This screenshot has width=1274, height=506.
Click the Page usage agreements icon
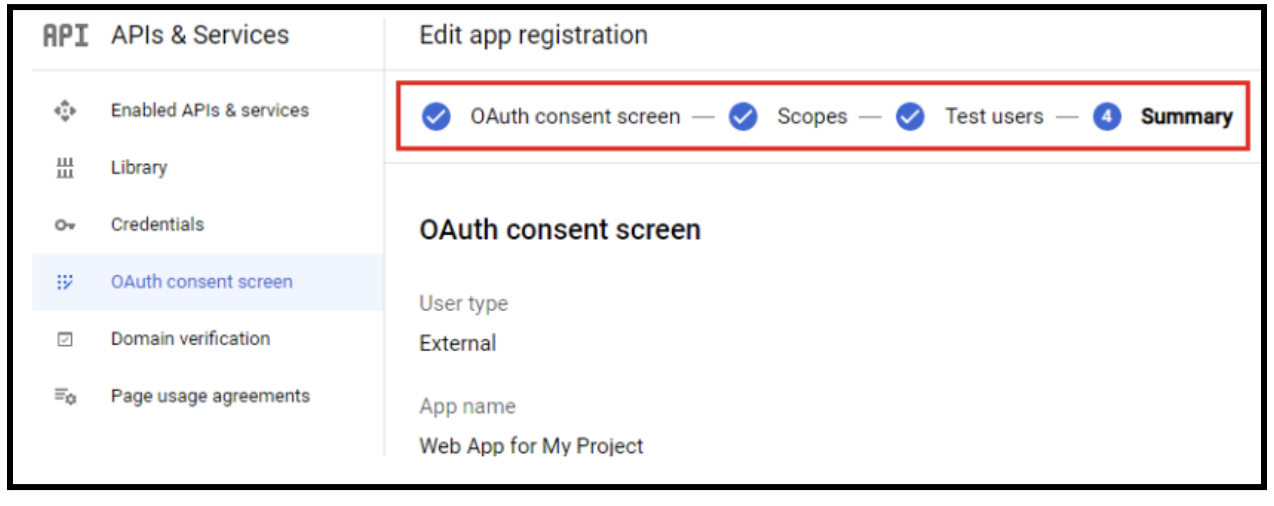pyautogui.click(x=65, y=397)
